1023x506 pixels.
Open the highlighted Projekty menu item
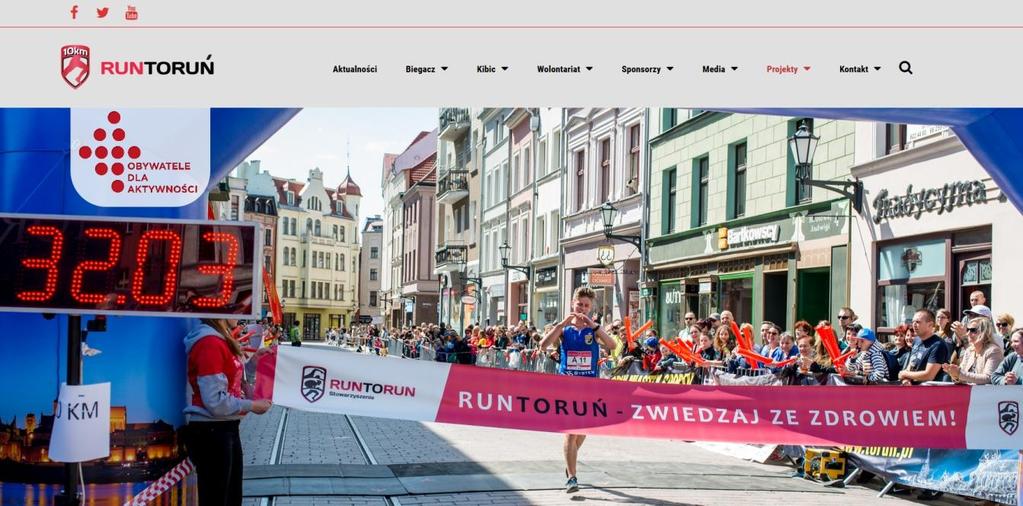(x=782, y=69)
